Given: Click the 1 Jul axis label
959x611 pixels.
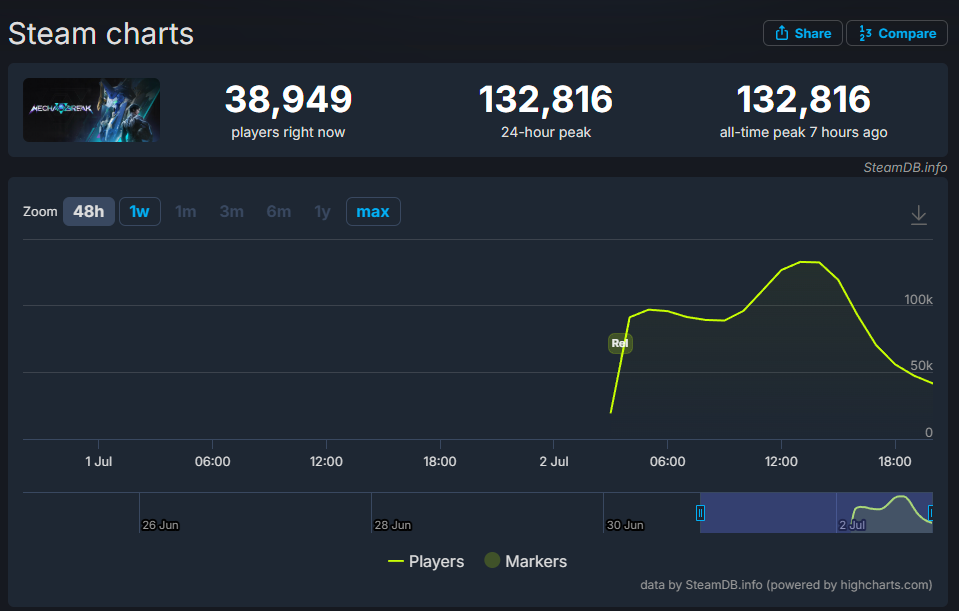Looking at the screenshot, I should point(98,461).
